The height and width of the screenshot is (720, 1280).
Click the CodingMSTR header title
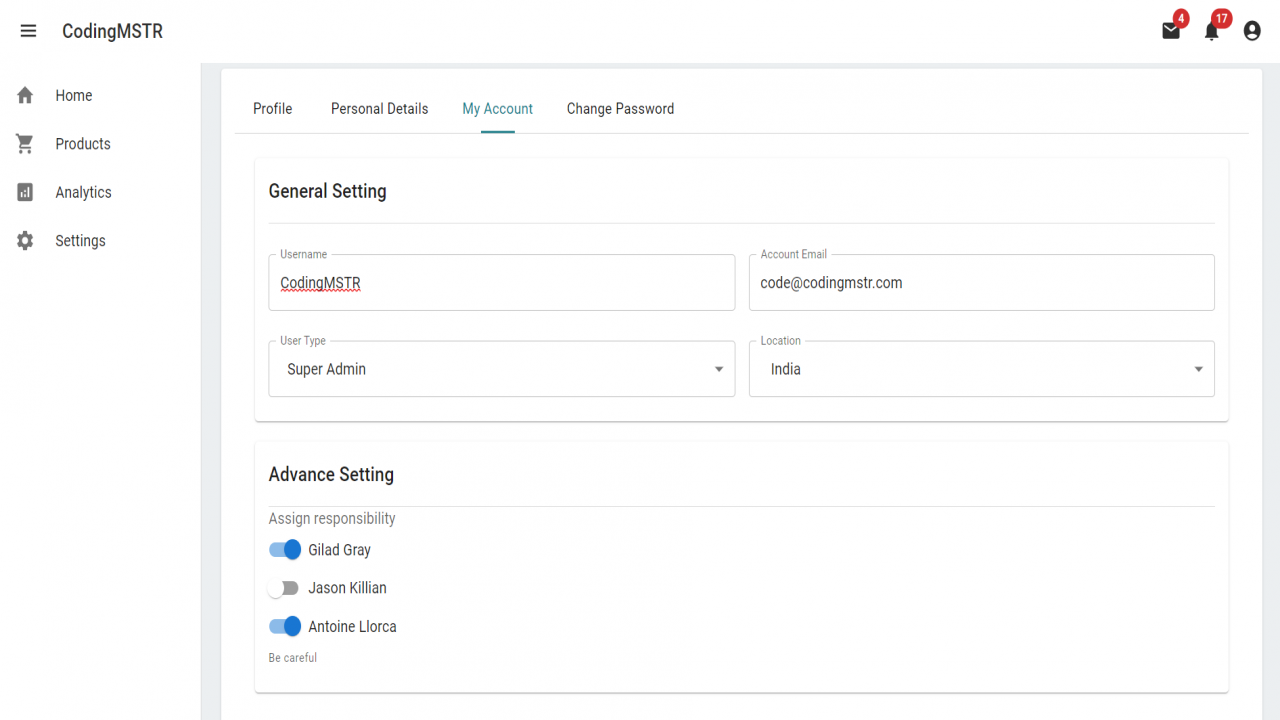pyautogui.click(x=112, y=31)
